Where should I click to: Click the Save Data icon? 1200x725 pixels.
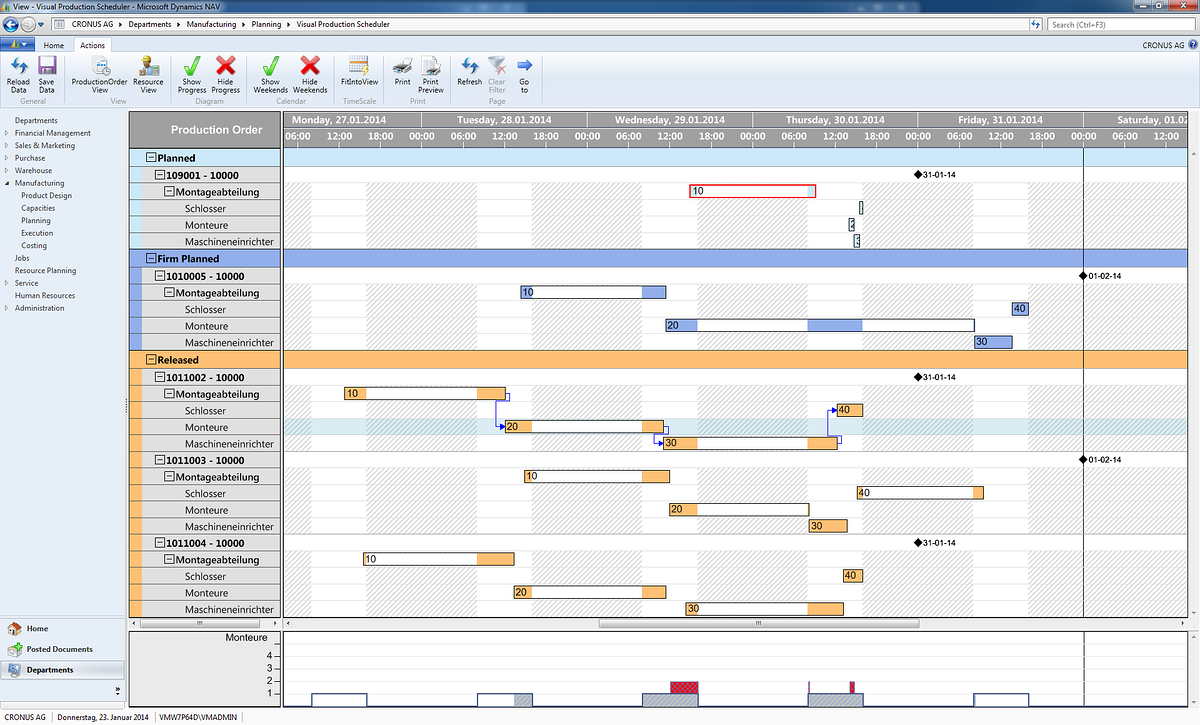(46, 72)
